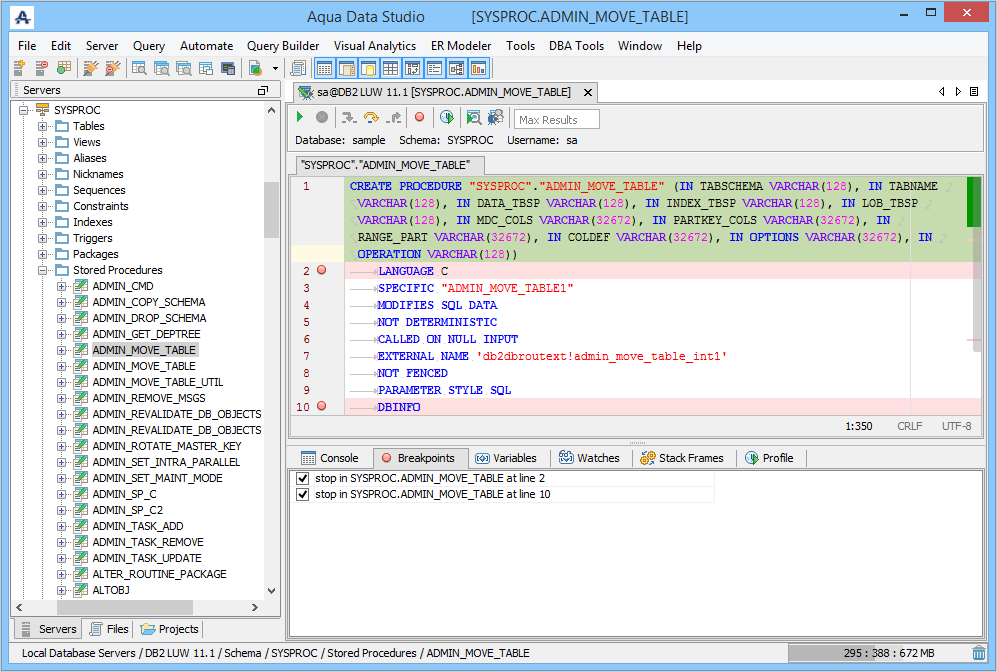Remove the breakpoint marker on line 10
Viewport: 997px width, 672px height.
(321, 407)
